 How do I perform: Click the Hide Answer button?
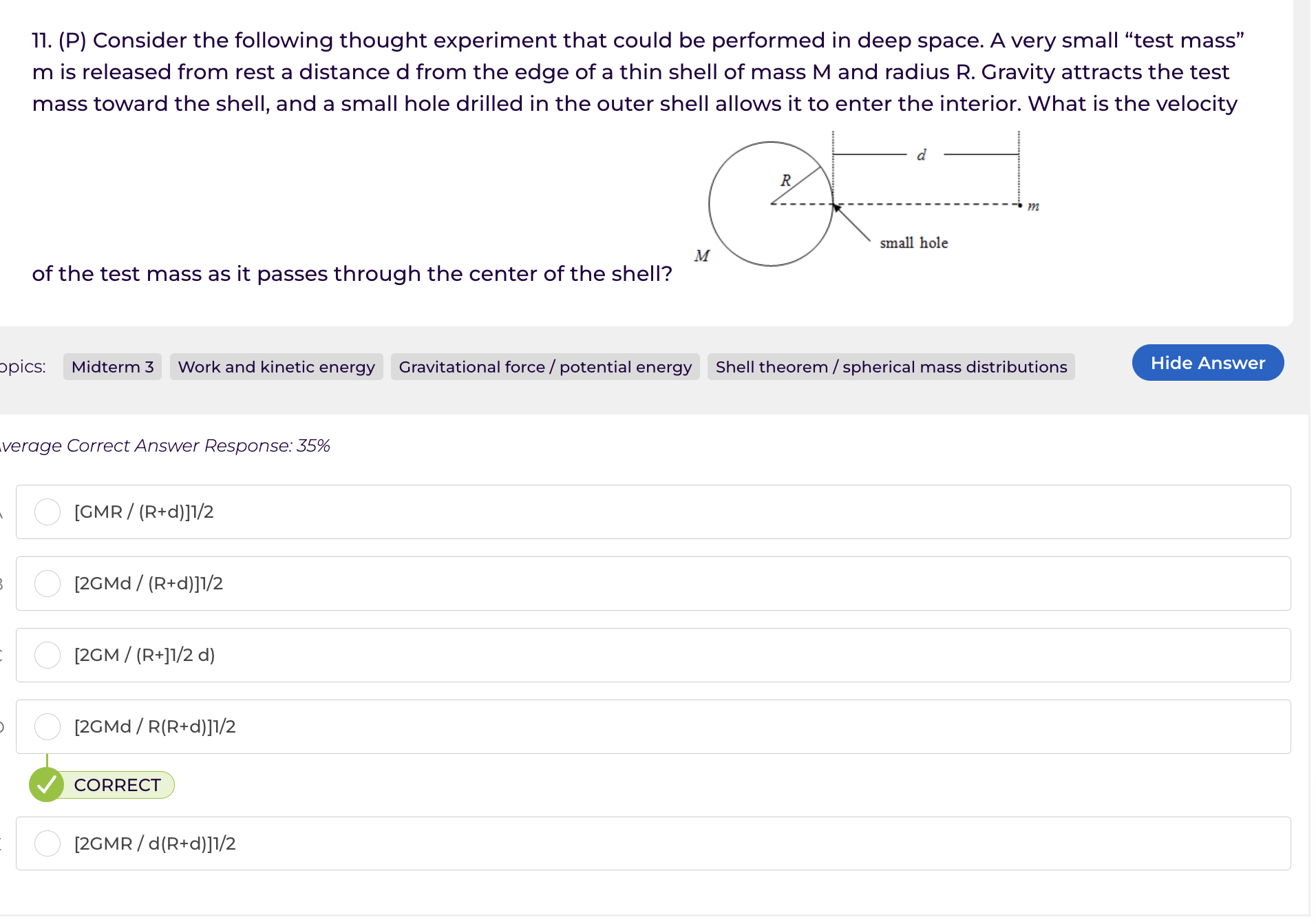[x=1207, y=363]
